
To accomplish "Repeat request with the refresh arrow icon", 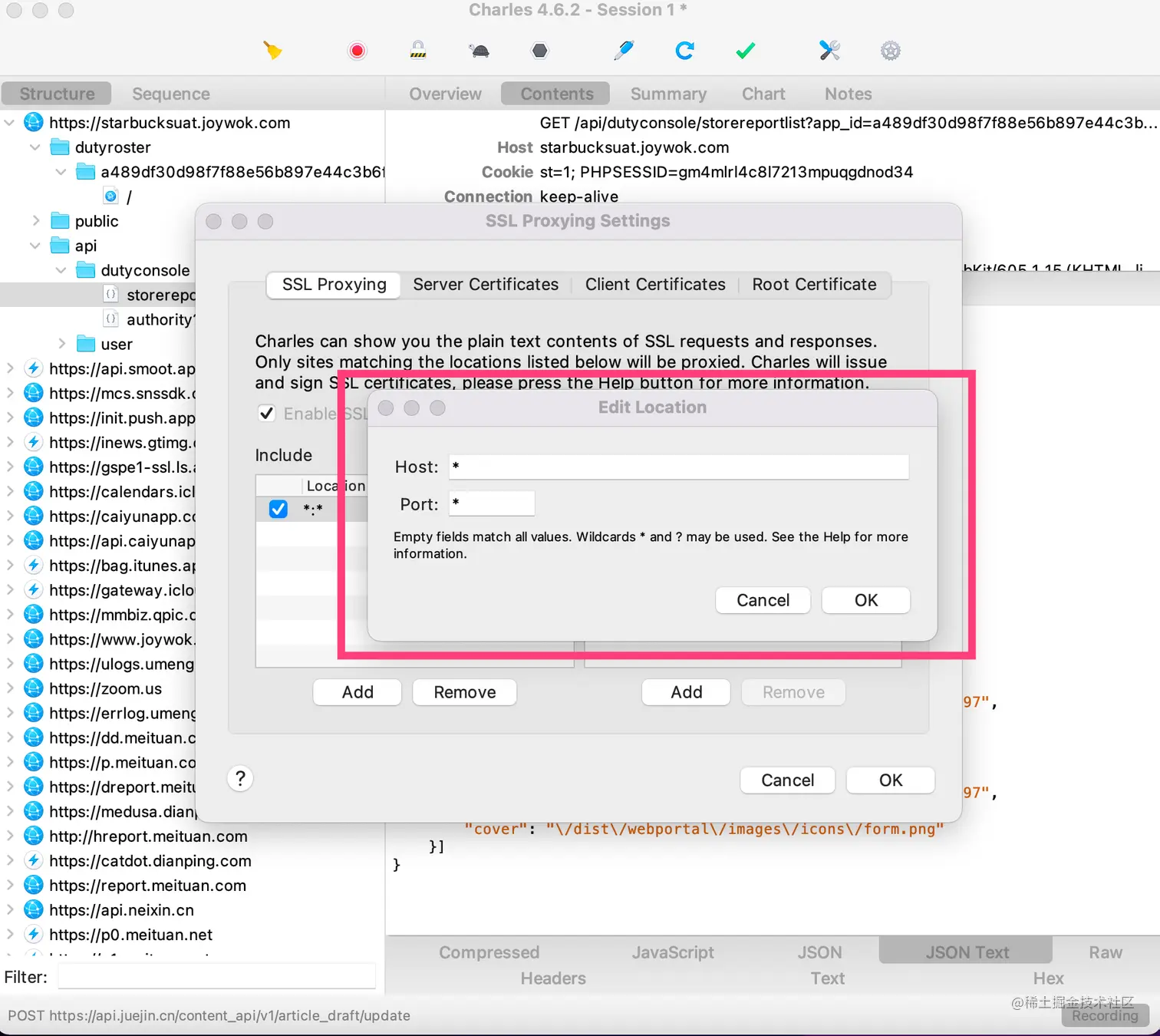I will coord(684,51).
